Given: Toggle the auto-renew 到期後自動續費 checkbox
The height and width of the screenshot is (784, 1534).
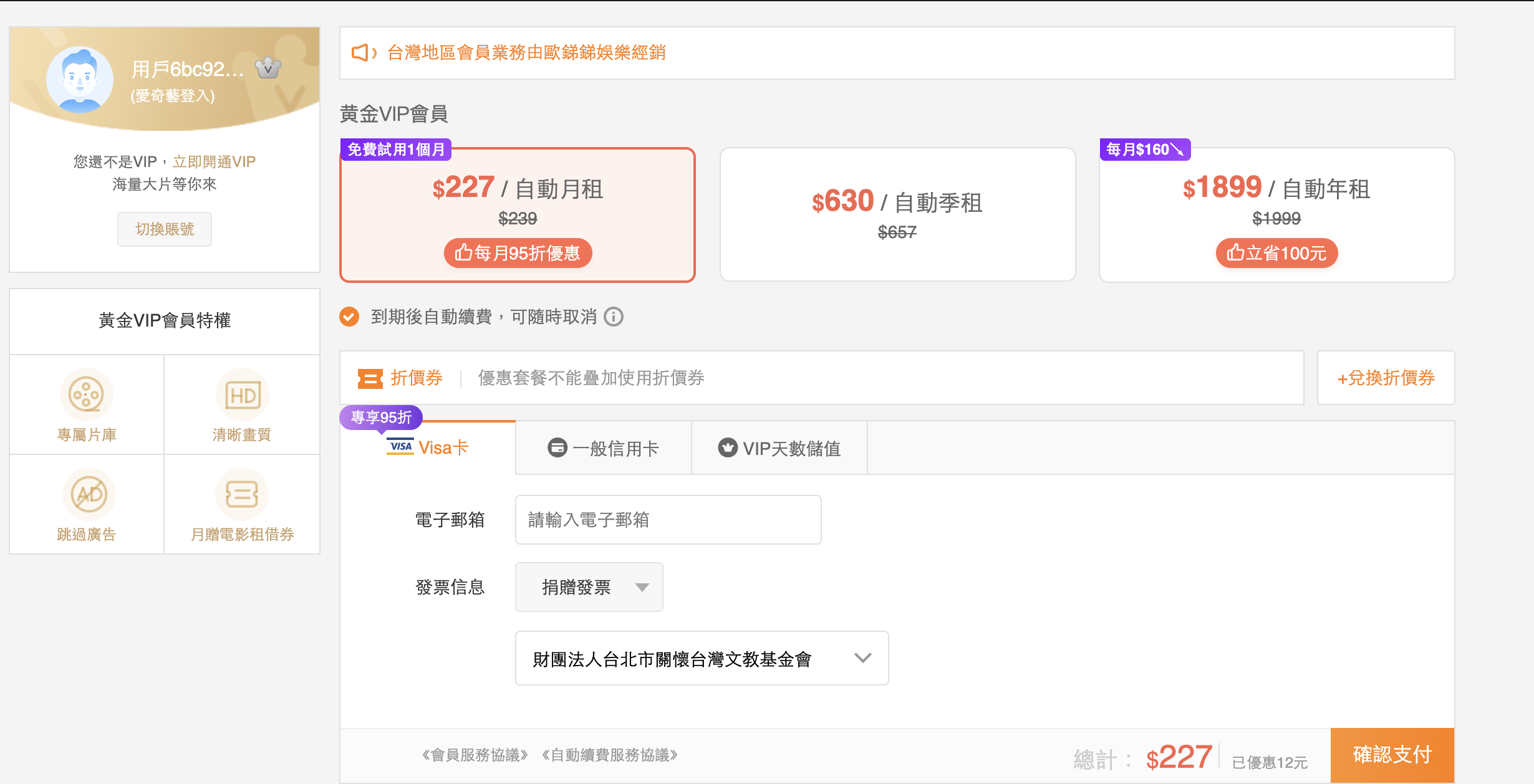Looking at the screenshot, I should [349, 317].
